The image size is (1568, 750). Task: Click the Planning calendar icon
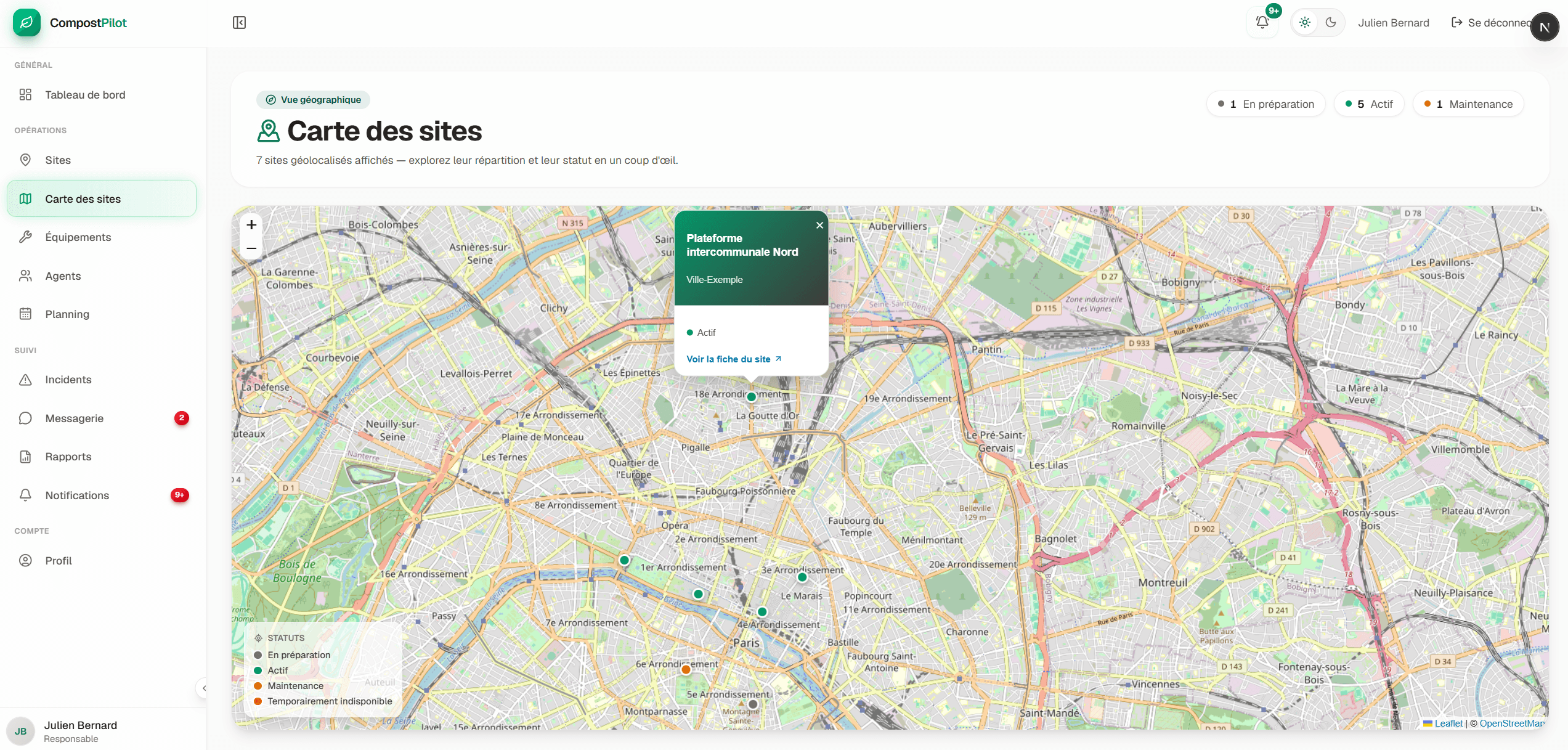(x=25, y=314)
